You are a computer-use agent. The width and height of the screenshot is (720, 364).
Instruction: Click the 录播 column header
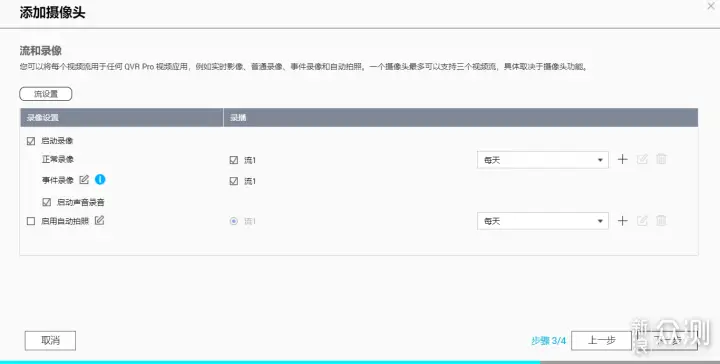(461, 118)
